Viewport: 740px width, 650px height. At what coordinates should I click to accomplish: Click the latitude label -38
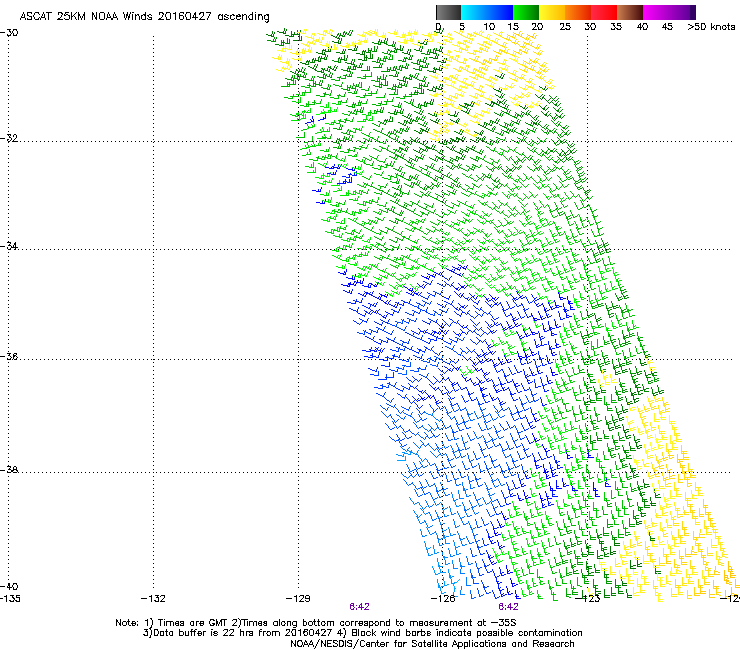coord(9,470)
